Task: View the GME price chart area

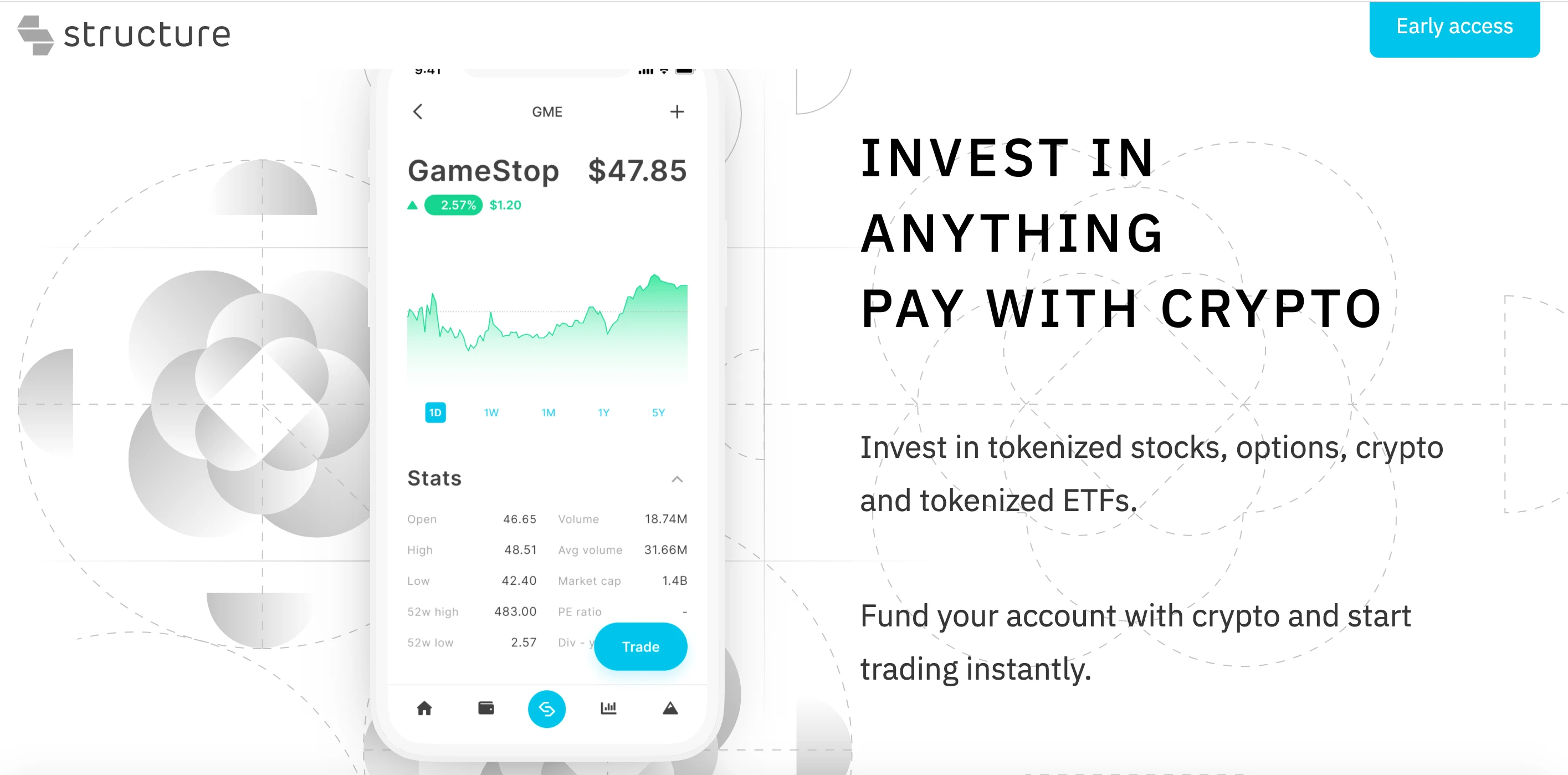Action: (547, 320)
